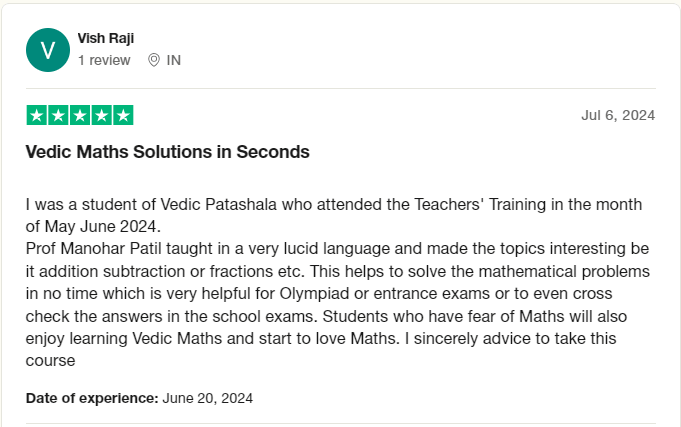Click the final word "course" in the review

(50, 361)
